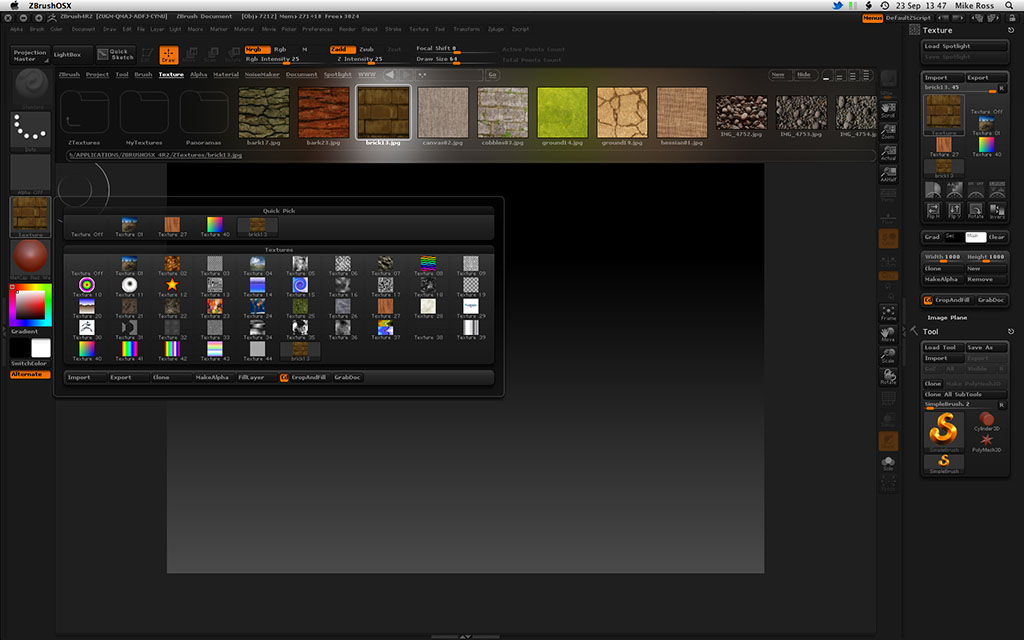Flip the texture vertically with Flip V

[x=955, y=210]
